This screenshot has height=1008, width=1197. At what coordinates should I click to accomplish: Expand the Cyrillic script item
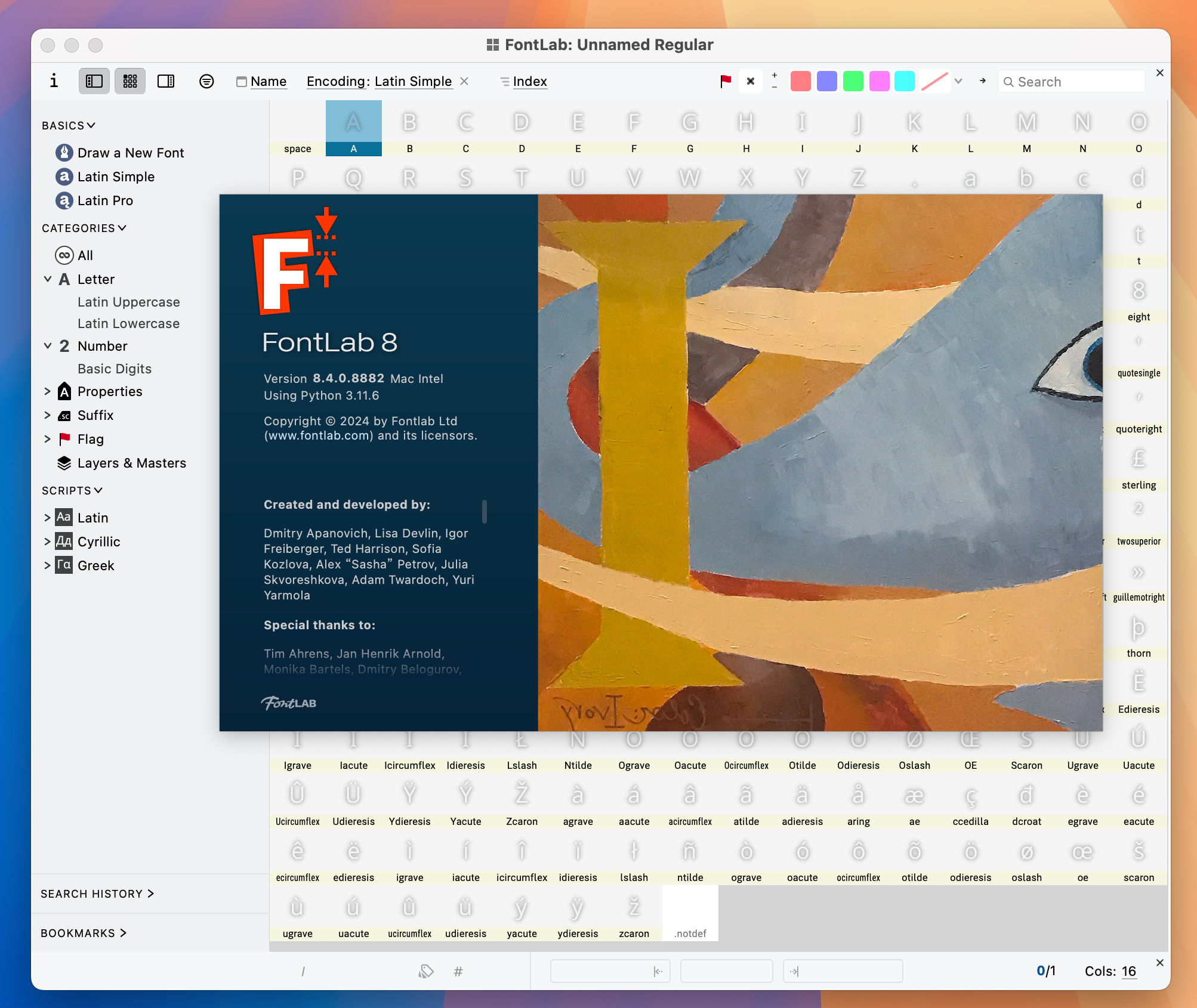point(48,542)
